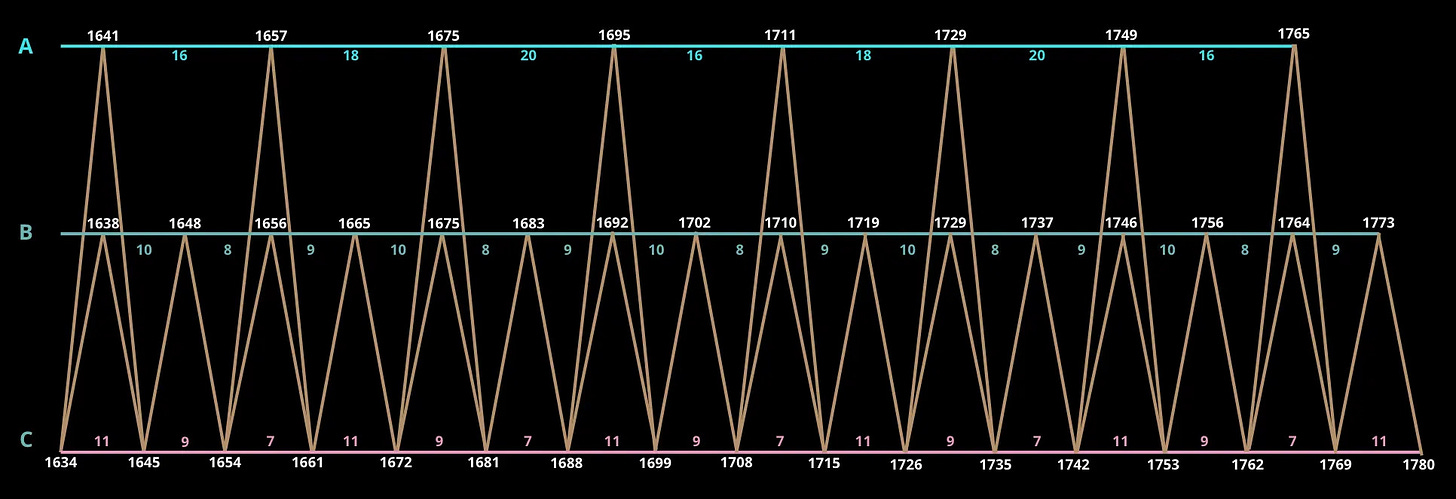Select the 1656 label on row B
Viewport: 1456px width, 499px height.
(271, 223)
